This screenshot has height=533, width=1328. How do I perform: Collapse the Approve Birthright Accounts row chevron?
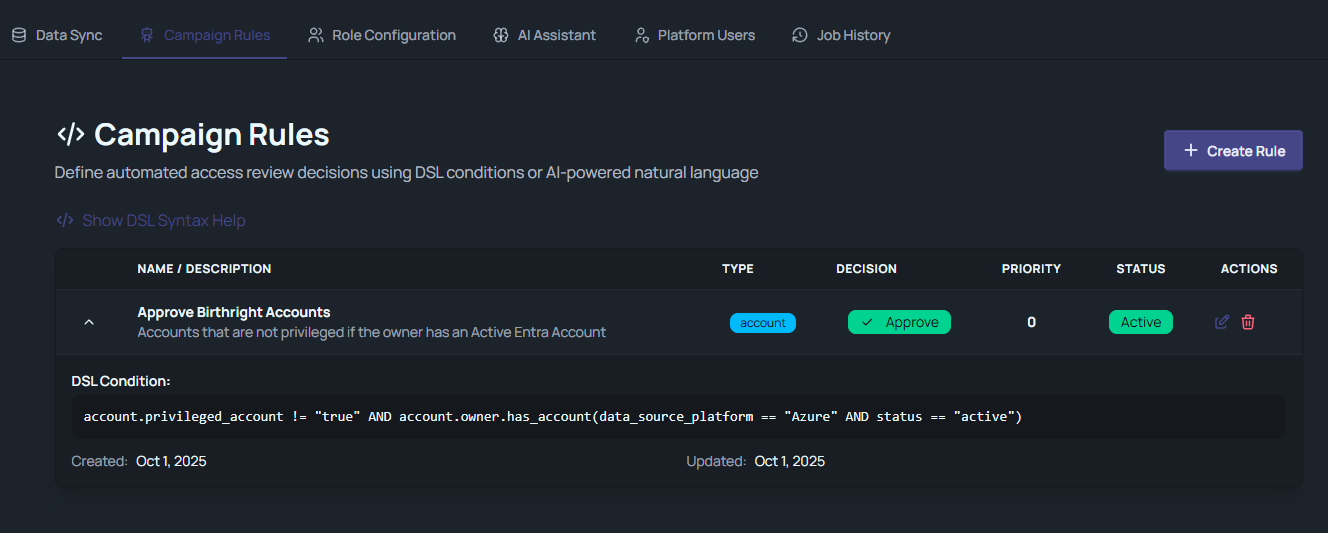(89, 322)
